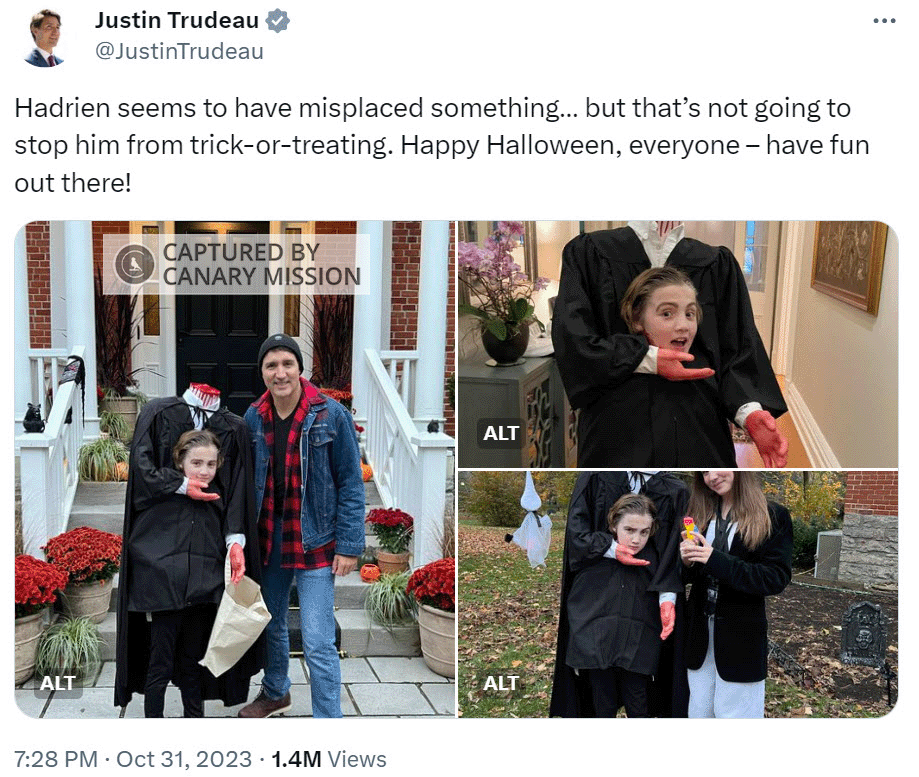Open the indoor headless costume photo
The image size is (919, 777).
click(678, 344)
